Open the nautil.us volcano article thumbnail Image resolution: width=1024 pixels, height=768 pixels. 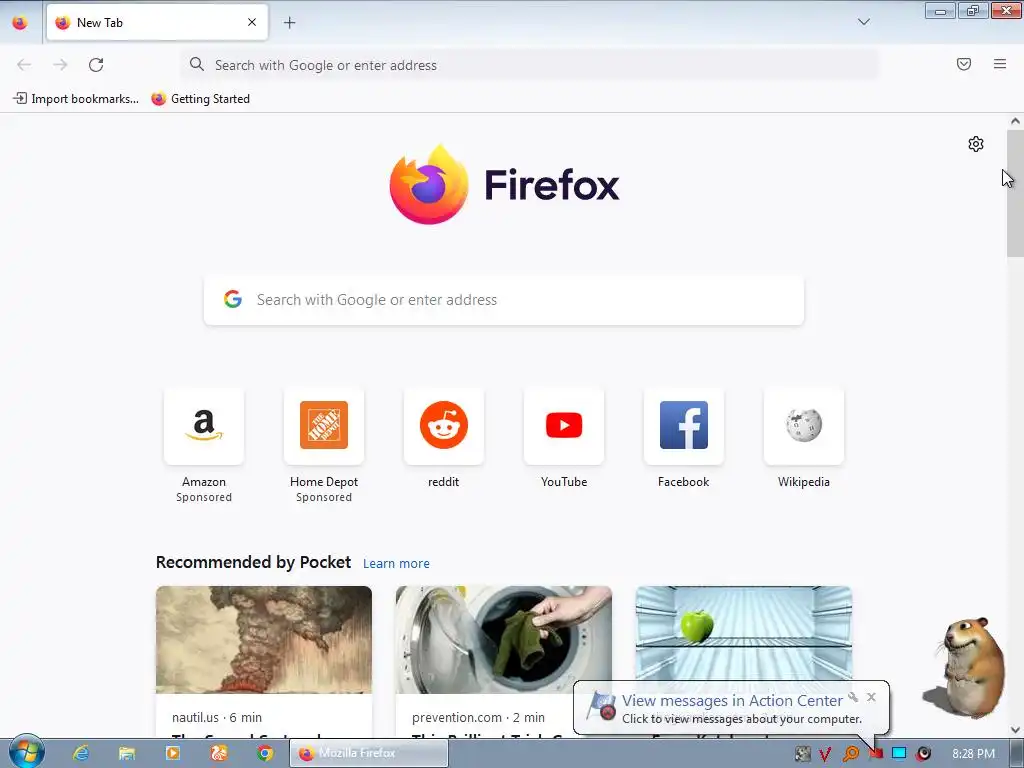pos(264,639)
